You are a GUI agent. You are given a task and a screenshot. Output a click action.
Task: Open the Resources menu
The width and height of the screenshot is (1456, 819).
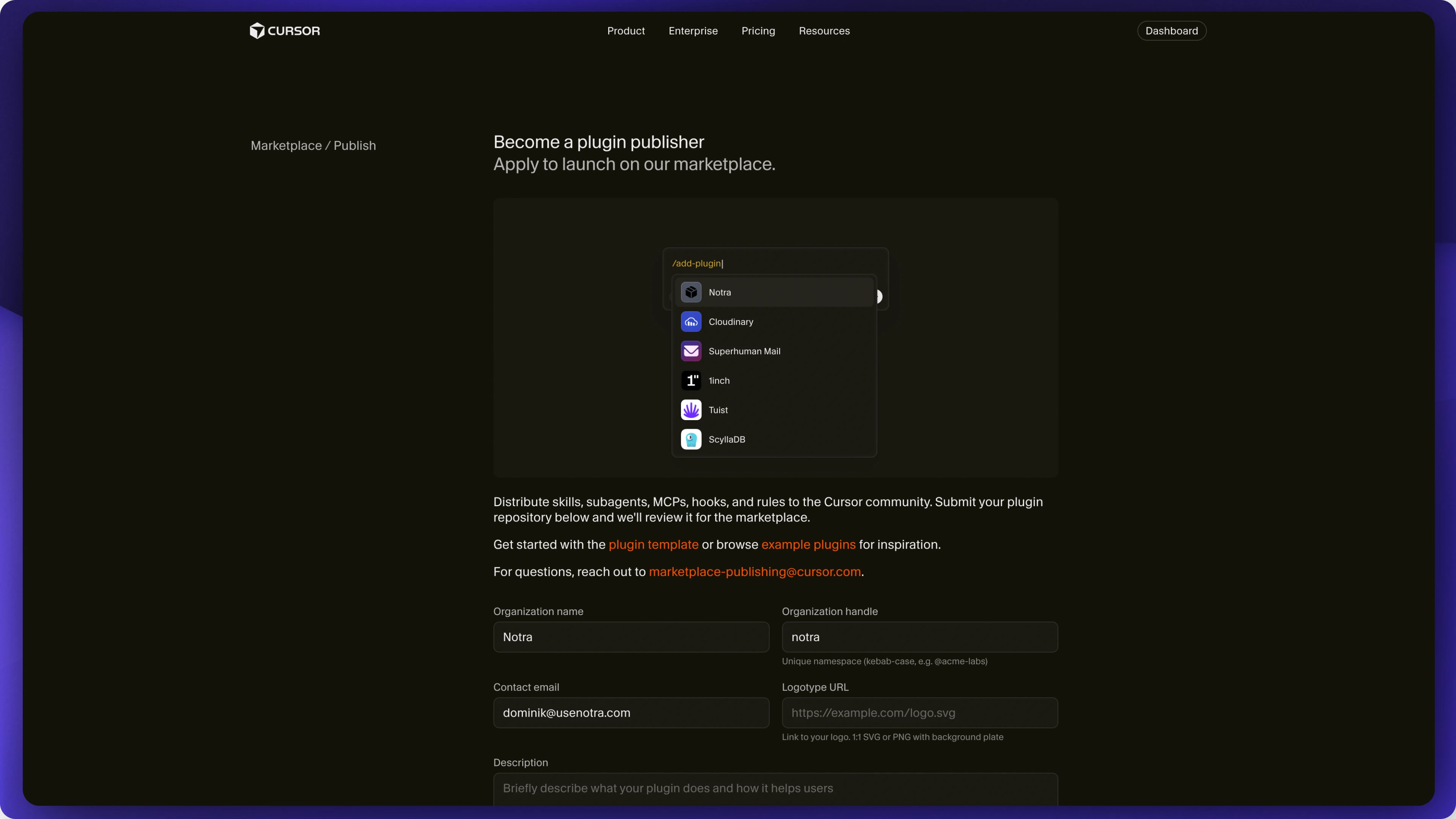[824, 30]
